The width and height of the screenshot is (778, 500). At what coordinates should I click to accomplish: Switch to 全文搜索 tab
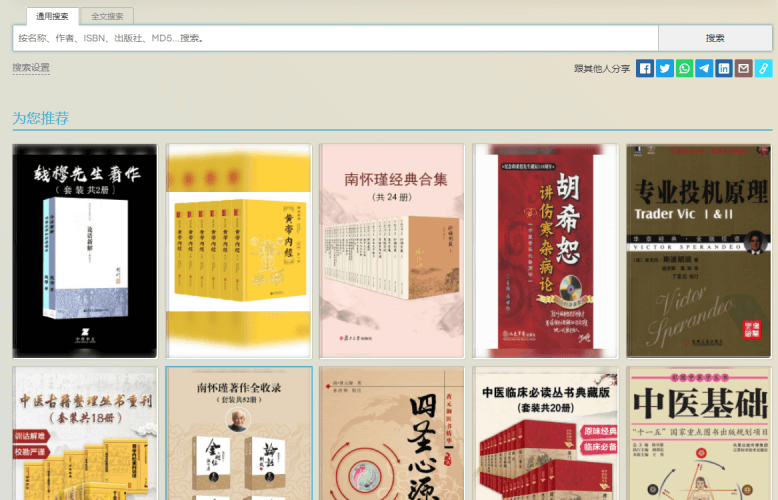point(107,16)
